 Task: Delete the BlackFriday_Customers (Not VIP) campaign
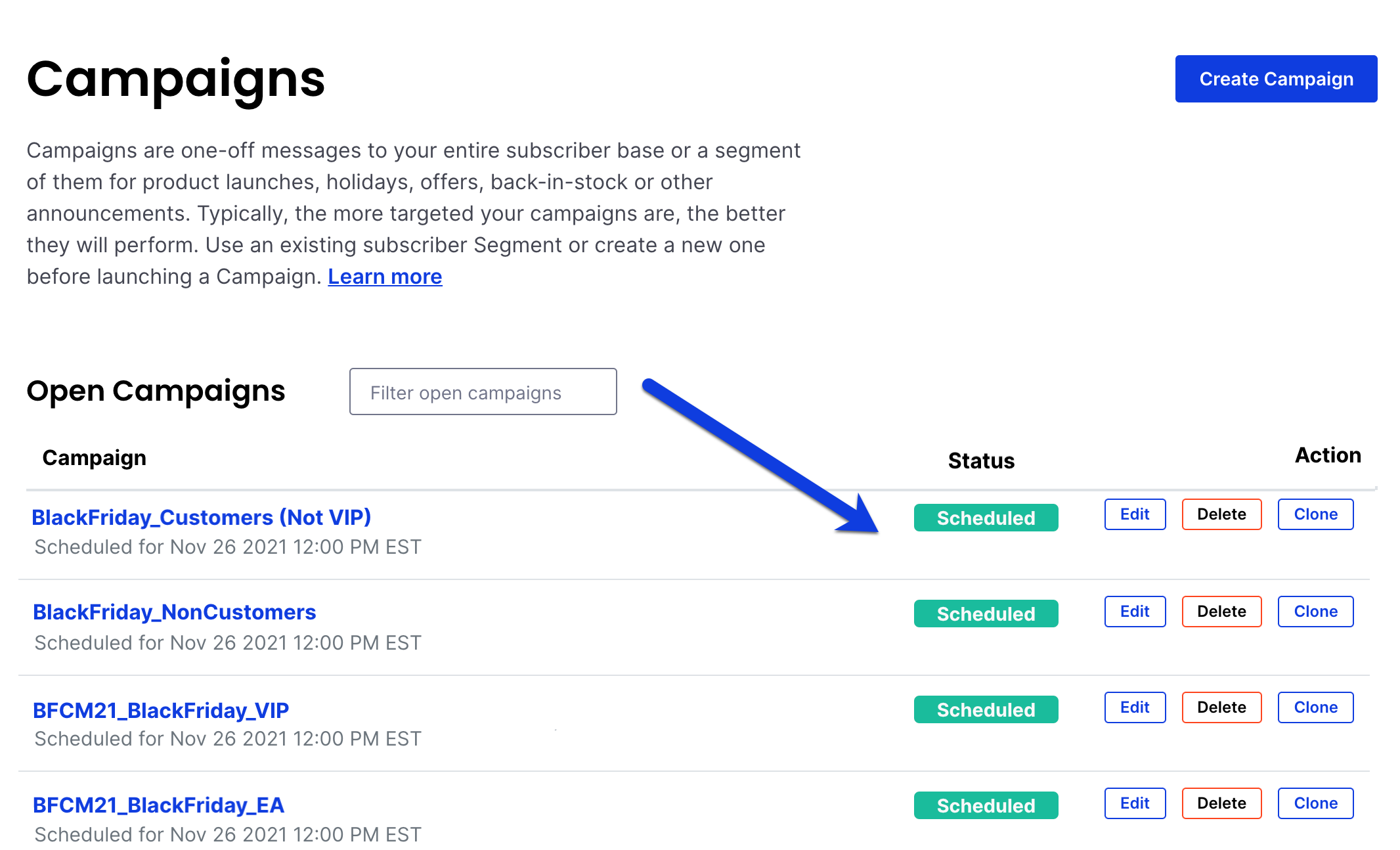[x=1221, y=514]
